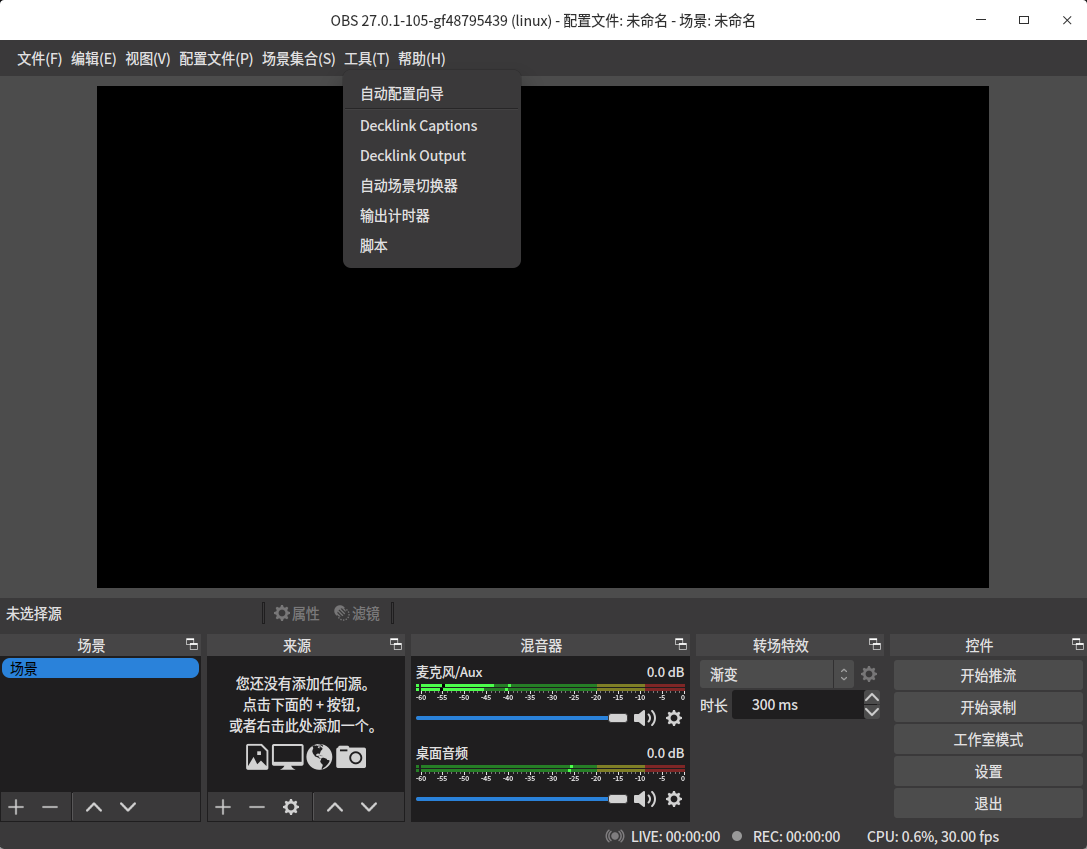Open 自动场景切换器 from tools menu

(x=432, y=186)
